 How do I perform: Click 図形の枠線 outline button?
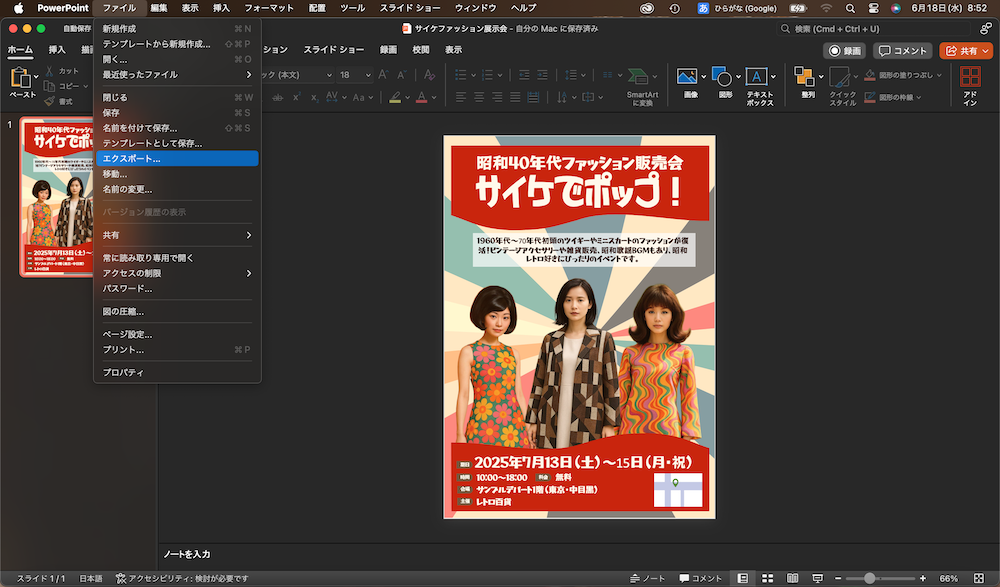(x=893, y=97)
